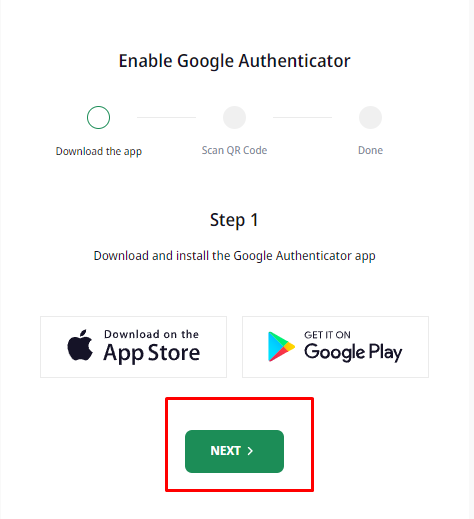Click the progress line between second and third steps

302,117
